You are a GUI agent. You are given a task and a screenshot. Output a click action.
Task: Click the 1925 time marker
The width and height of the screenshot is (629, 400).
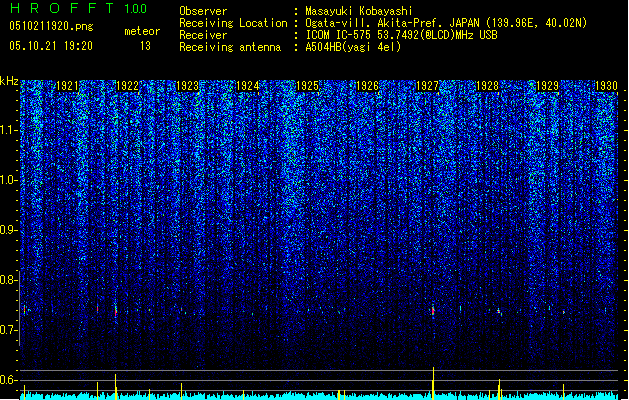(x=307, y=86)
